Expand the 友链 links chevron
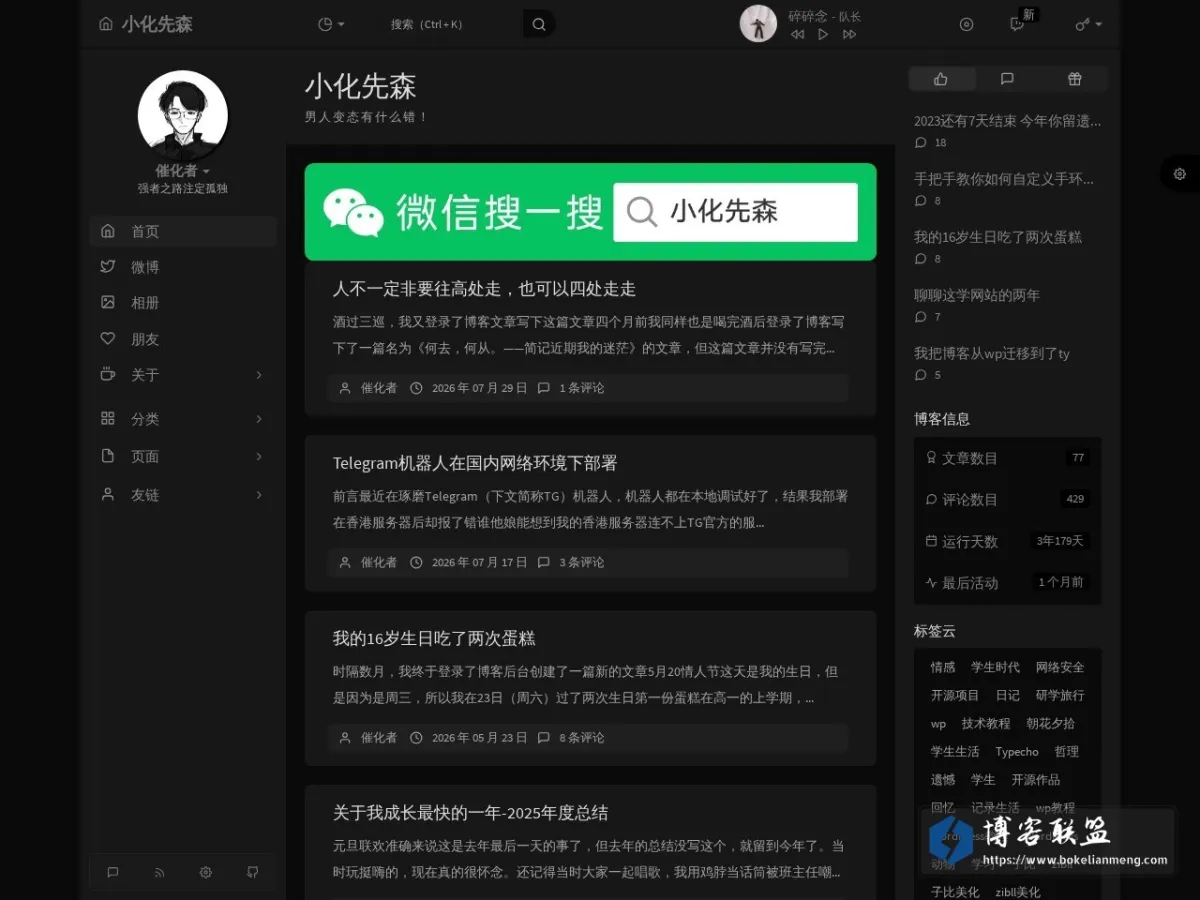1200x900 pixels. click(259, 495)
